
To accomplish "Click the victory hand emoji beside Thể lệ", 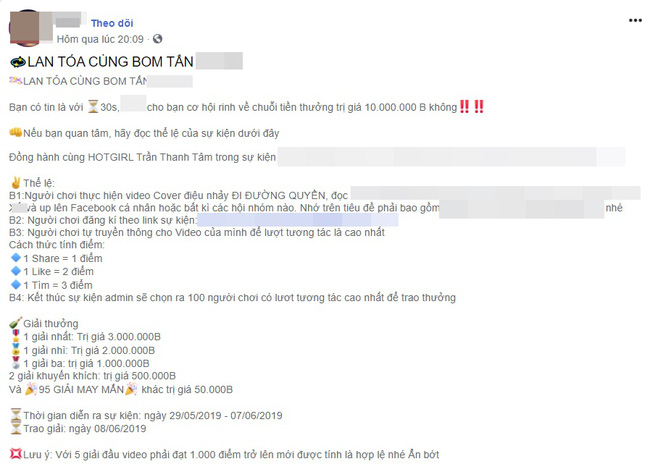I will click(16, 182).
